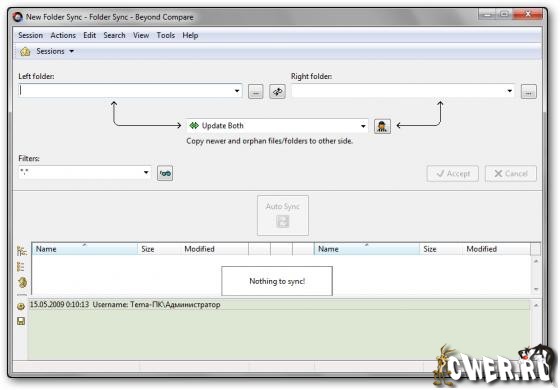Click the file filters glasses icon
The width and height of the screenshot is (560, 390).
165,173
